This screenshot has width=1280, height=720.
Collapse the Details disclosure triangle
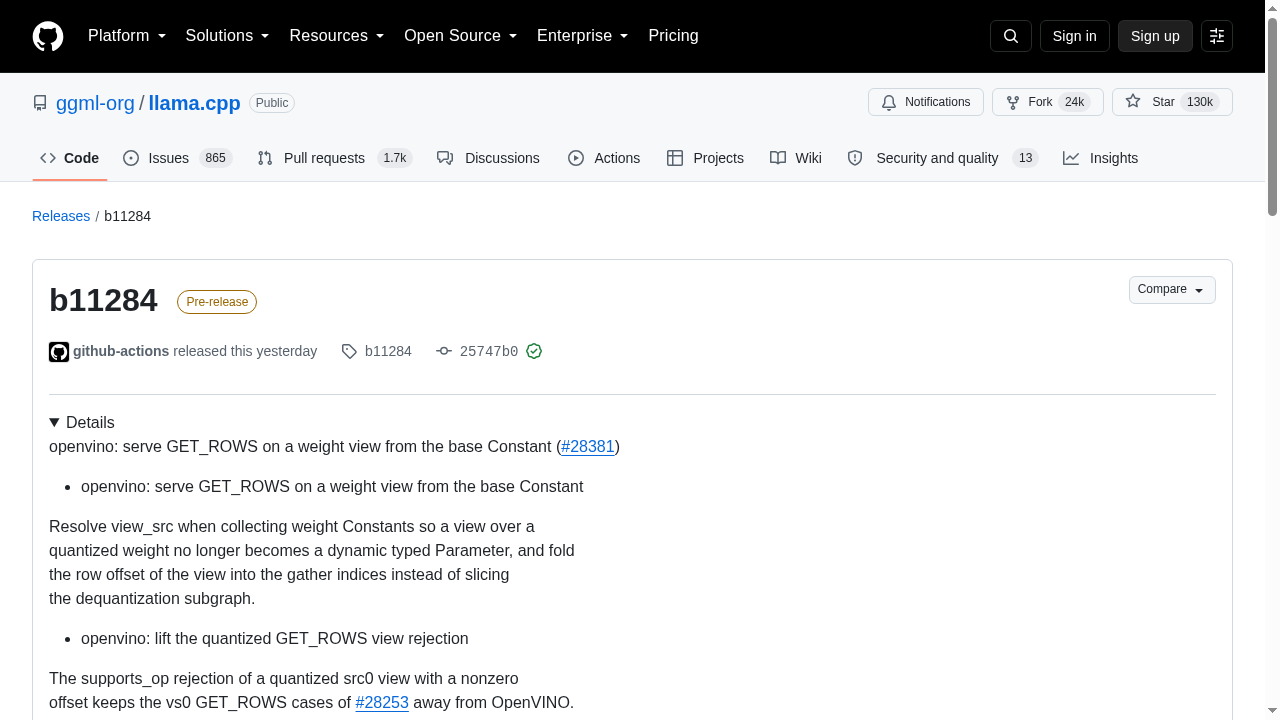point(54,423)
